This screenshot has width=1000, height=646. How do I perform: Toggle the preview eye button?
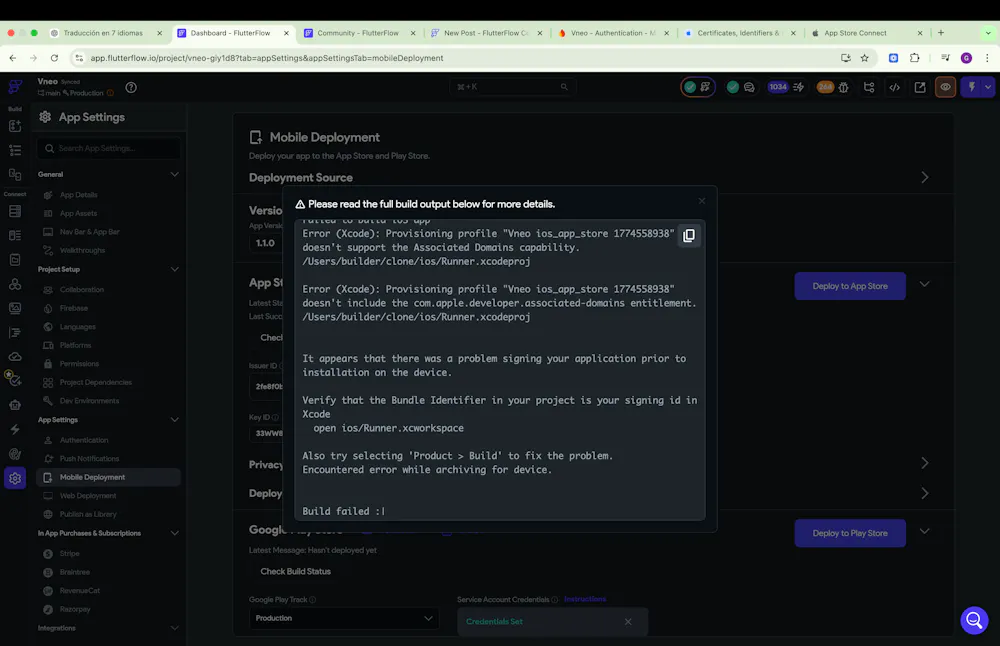pos(945,87)
